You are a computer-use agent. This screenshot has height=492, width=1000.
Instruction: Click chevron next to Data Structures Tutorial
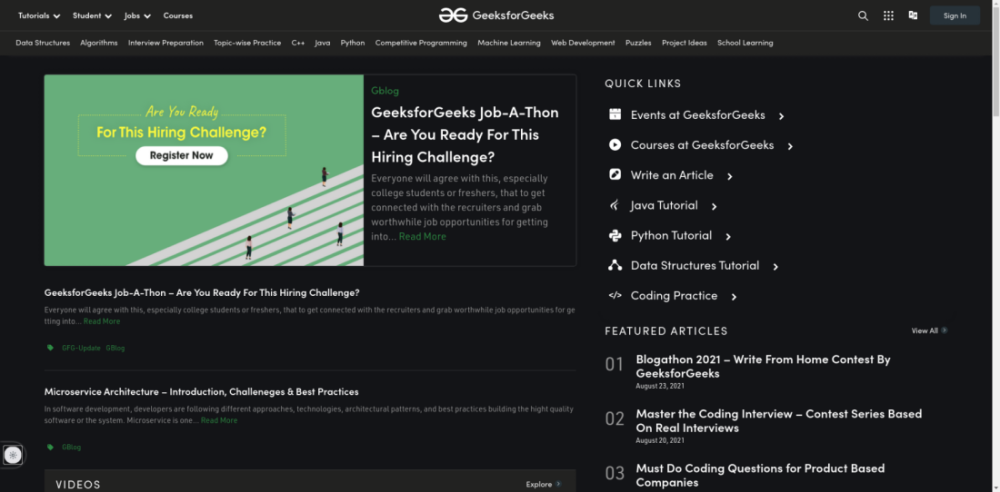click(x=776, y=267)
